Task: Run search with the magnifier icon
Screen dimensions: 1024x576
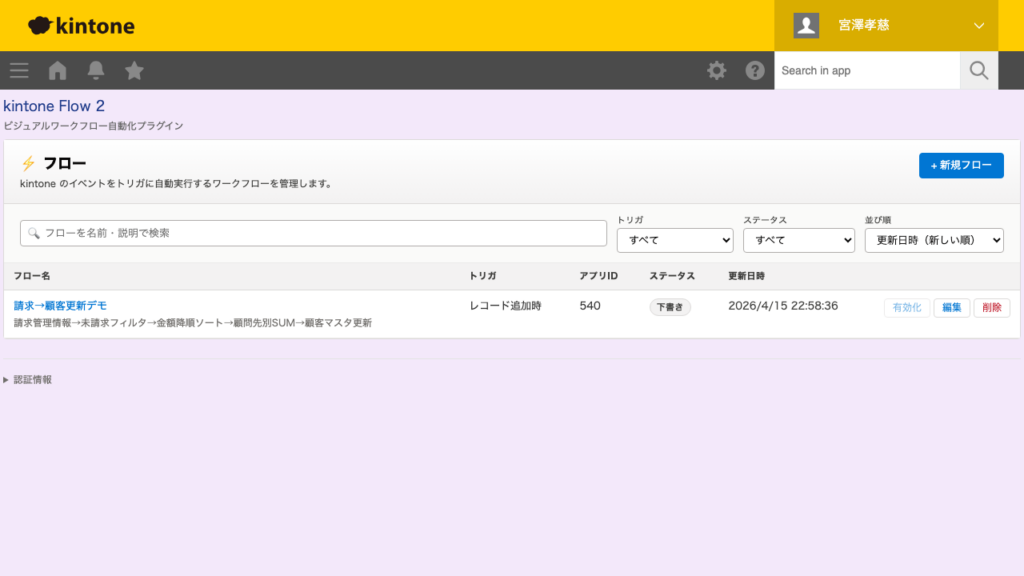Action: tap(979, 70)
